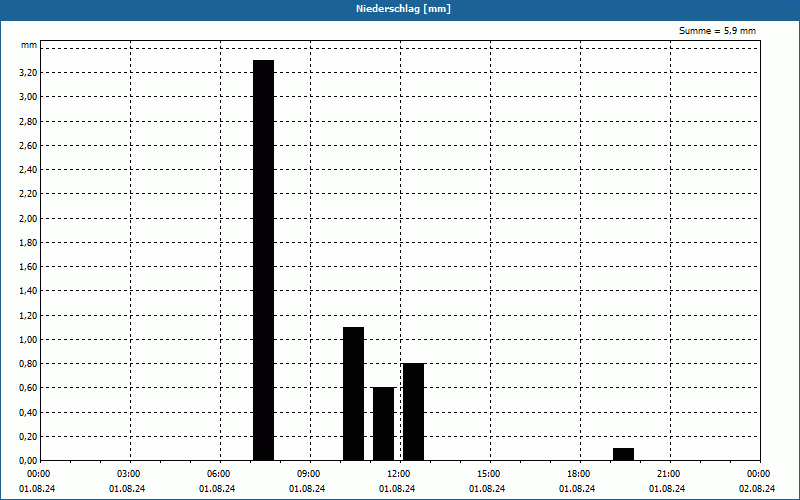The height and width of the screenshot is (500, 800).
Task: Select the 2,00 y-axis value
Action: [x=28, y=218]
